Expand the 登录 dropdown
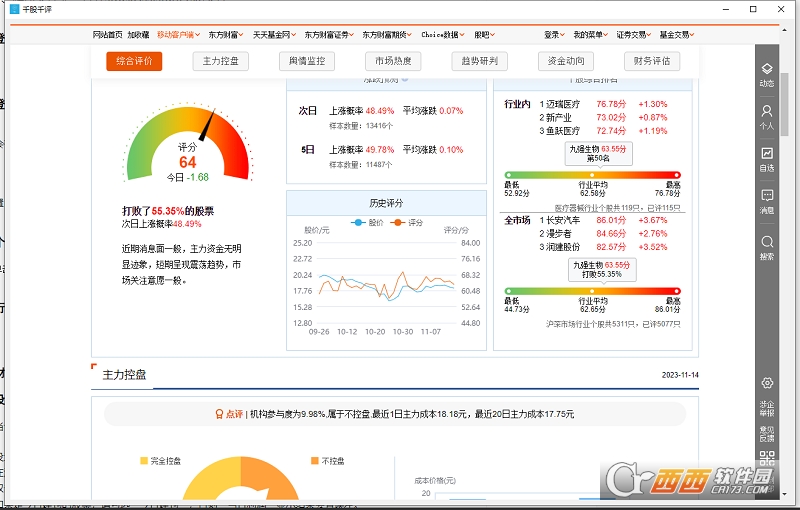 pos(554,35)
